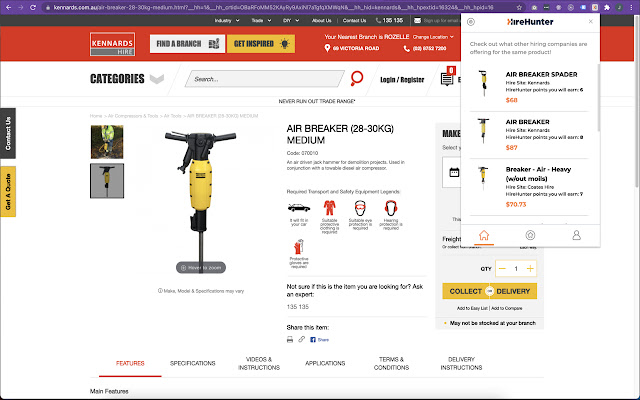640x400 pixels.
Task: Expand the Trade dropdown menu
Action: click(x=261, y=20)
